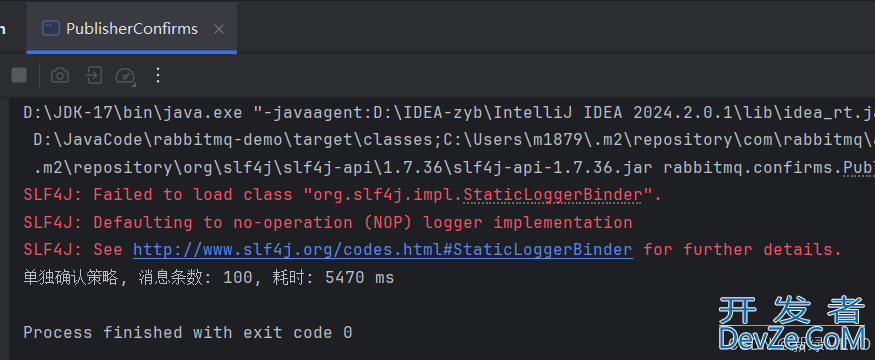Click the run-config icon on PublisherConfirms tab
The width and height of the screenshot is (875, 360).
51,29
